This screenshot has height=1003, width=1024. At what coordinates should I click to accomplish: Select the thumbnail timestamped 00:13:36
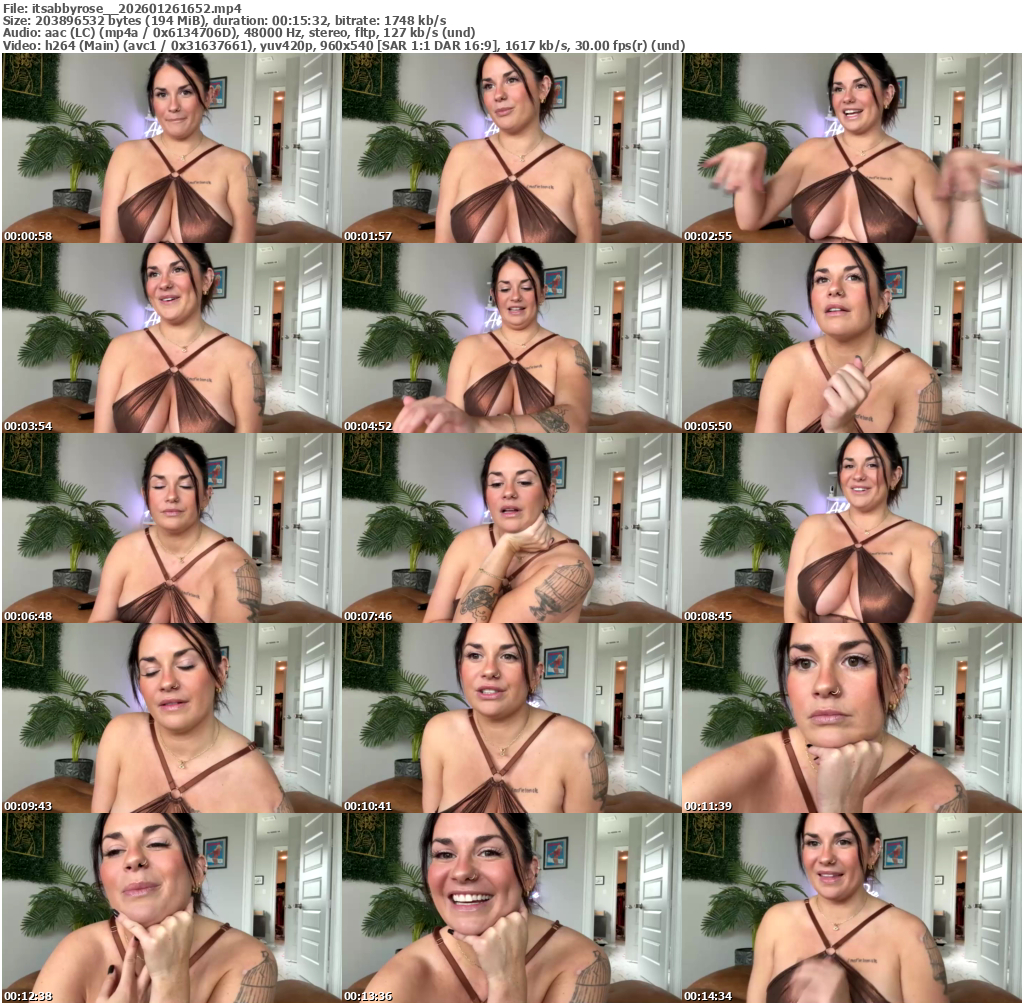click(511, 908)
